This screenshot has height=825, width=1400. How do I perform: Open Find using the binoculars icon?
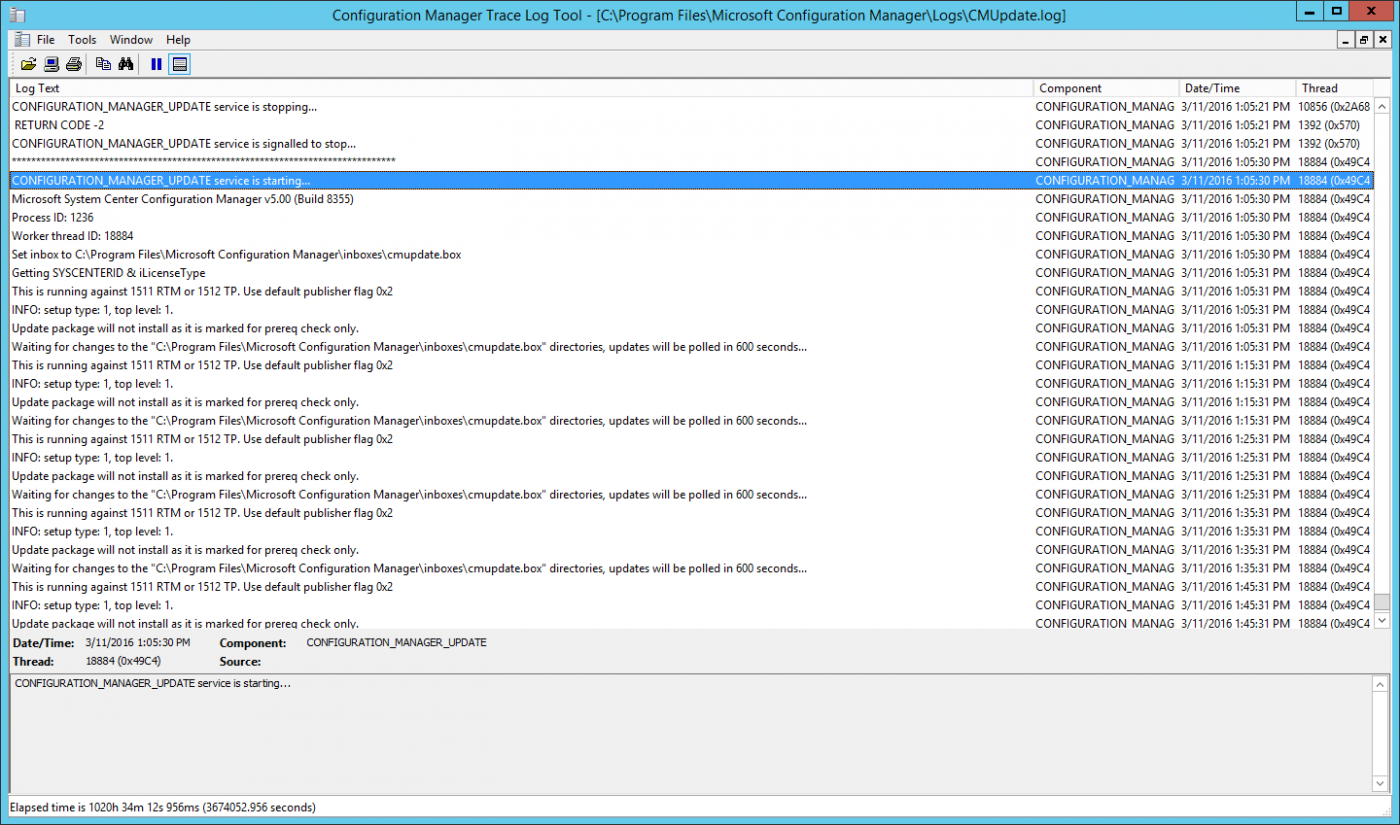(127, 63)
